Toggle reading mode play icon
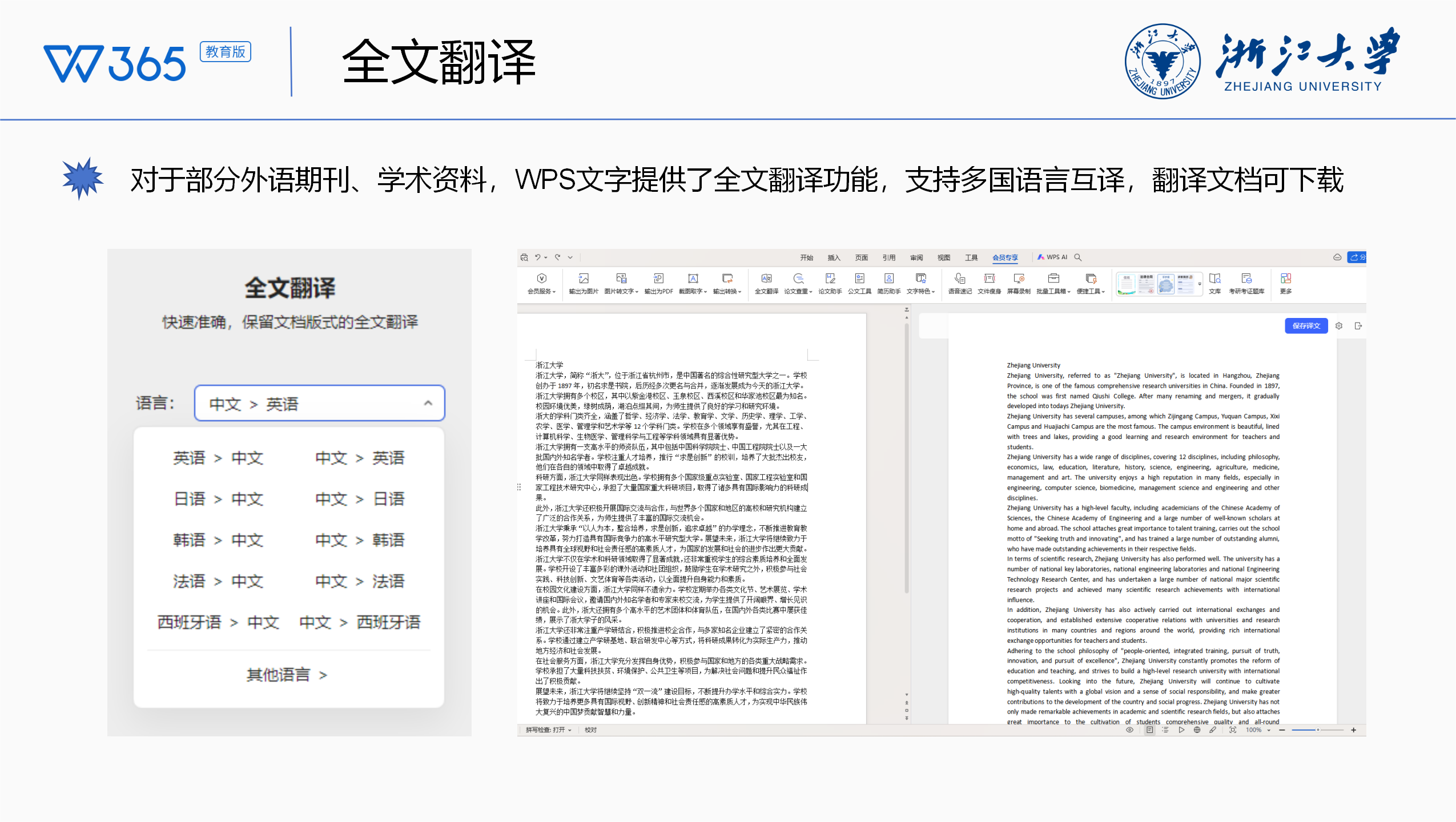1456x822 pixels. tap(1181, 730)
